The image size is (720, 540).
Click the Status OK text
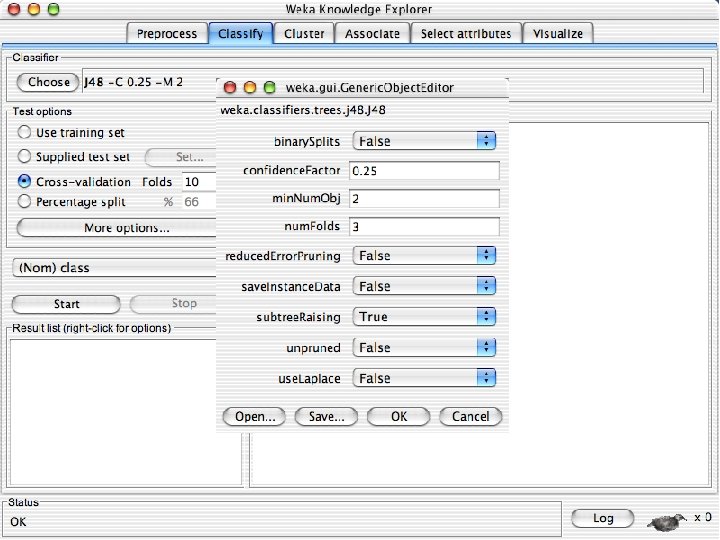tap(18, 522)
